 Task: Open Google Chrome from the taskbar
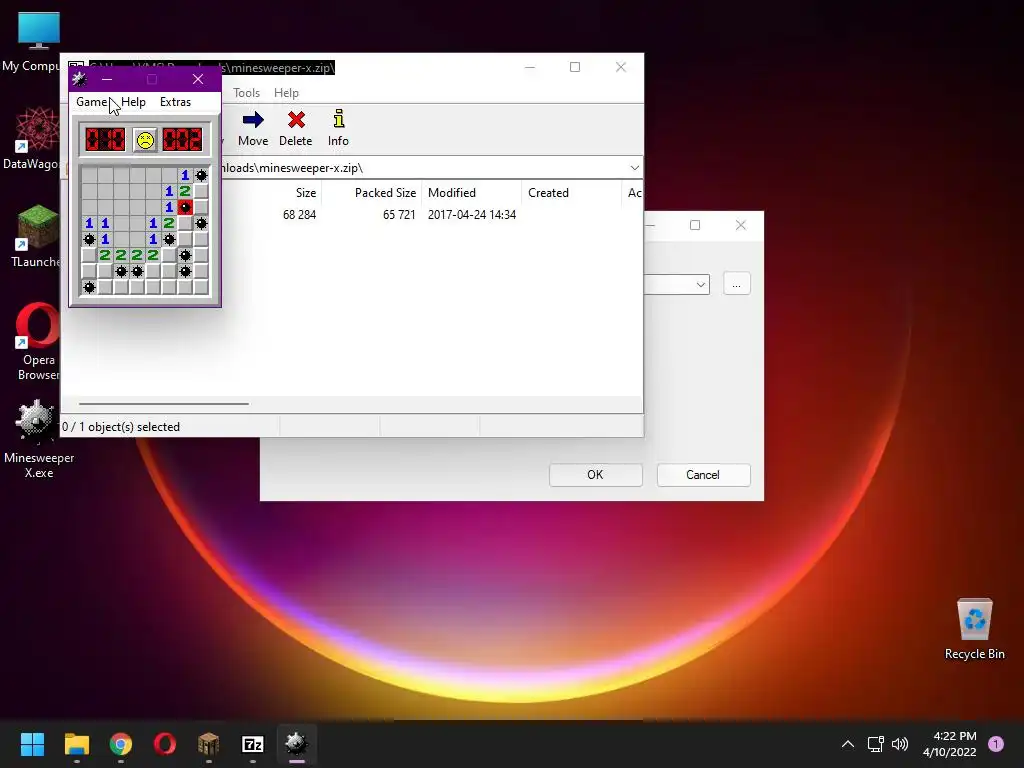[x=121, y=744]
